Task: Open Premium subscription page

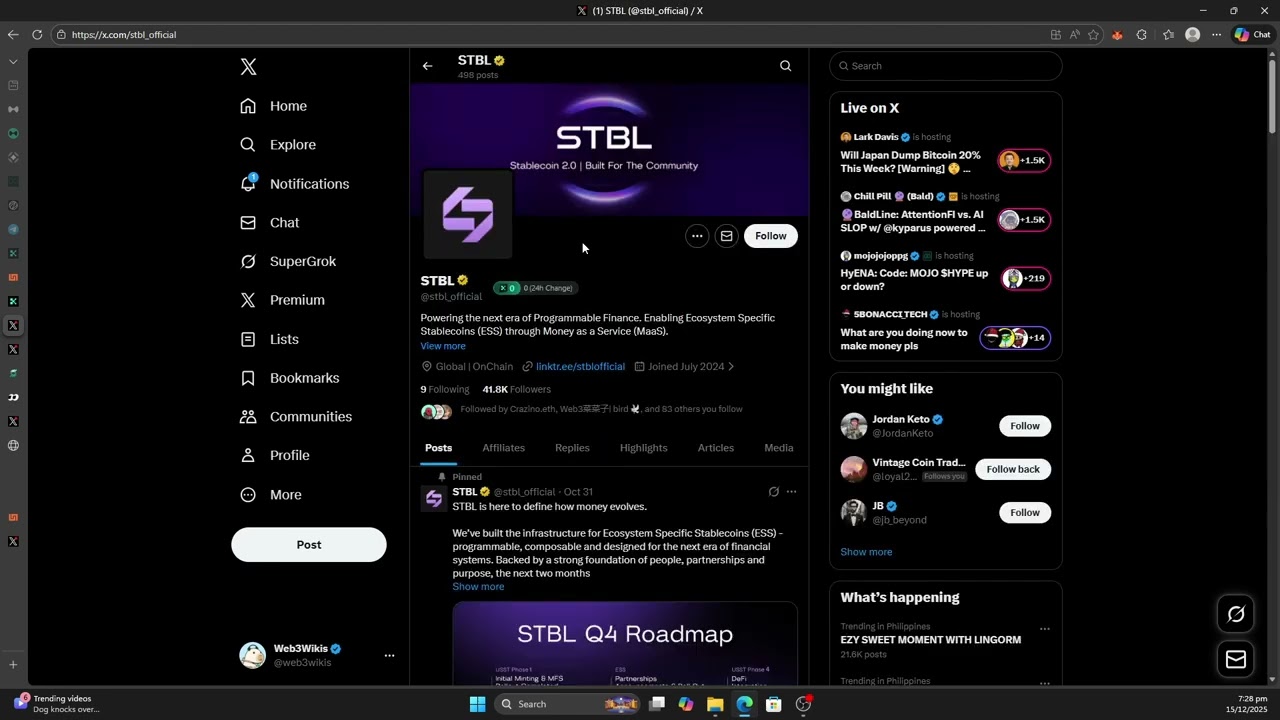Action: [x=283, y=300]
